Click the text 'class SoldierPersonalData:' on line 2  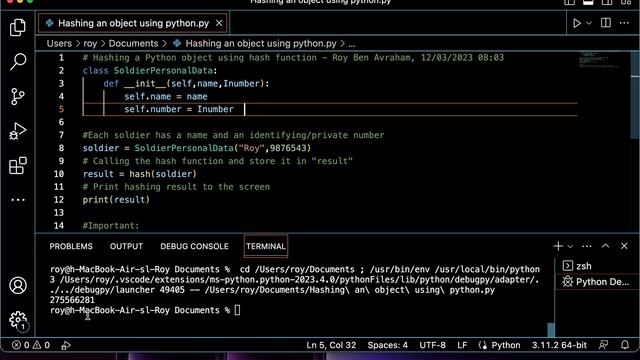(150, 71)
